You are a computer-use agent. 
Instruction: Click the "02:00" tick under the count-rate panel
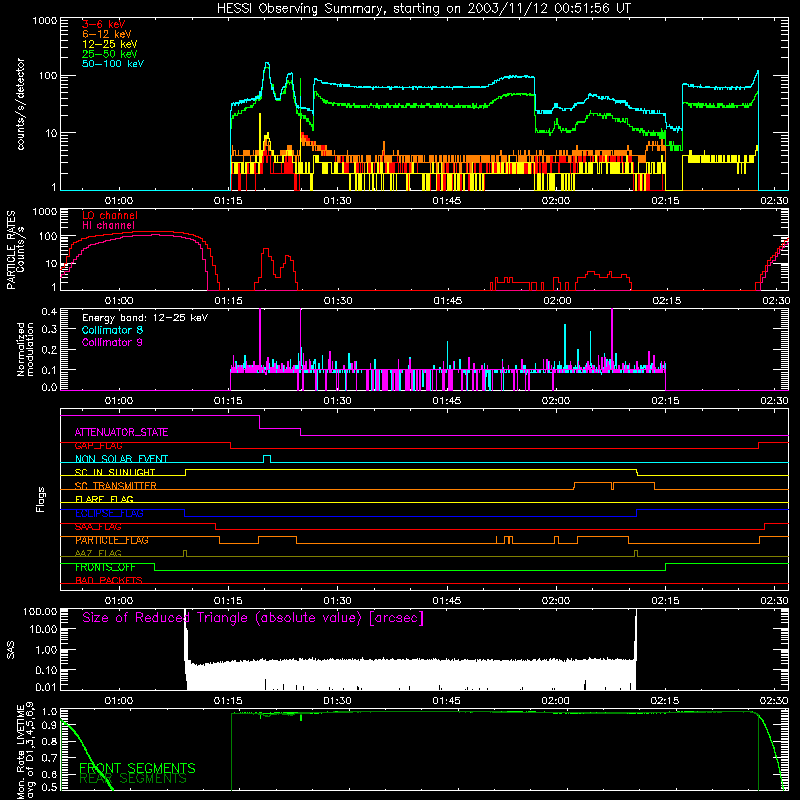point(556,201)
